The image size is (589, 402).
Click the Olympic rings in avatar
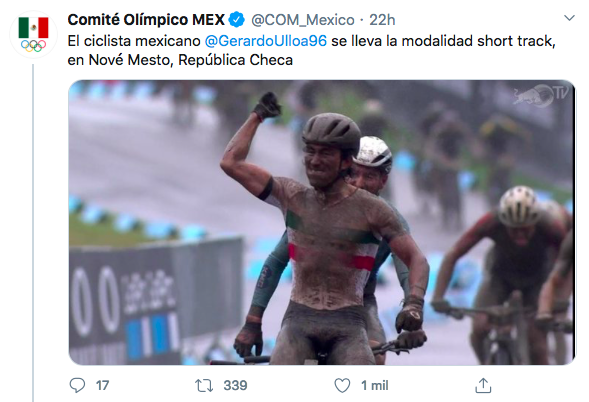33,46
